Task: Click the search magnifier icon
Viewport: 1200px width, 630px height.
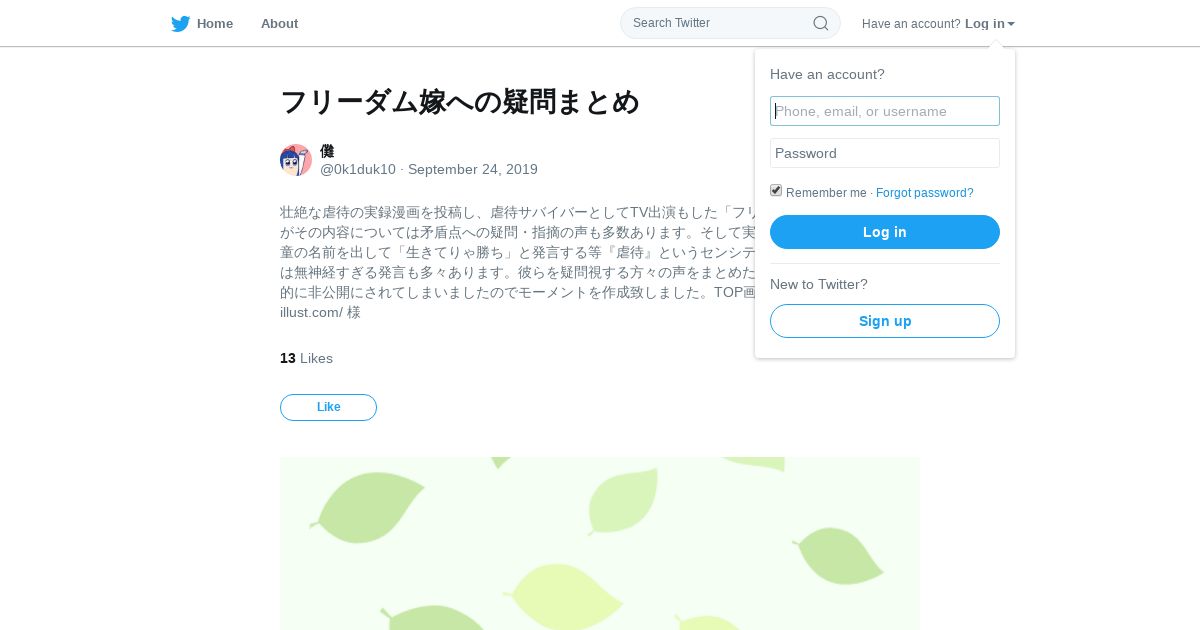Action: (820, 23)
